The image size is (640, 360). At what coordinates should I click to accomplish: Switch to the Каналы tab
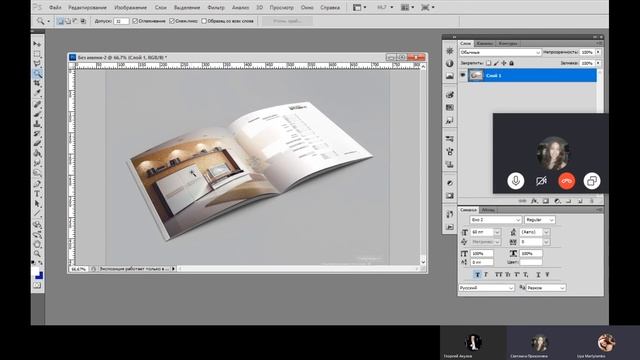[484, 43]
